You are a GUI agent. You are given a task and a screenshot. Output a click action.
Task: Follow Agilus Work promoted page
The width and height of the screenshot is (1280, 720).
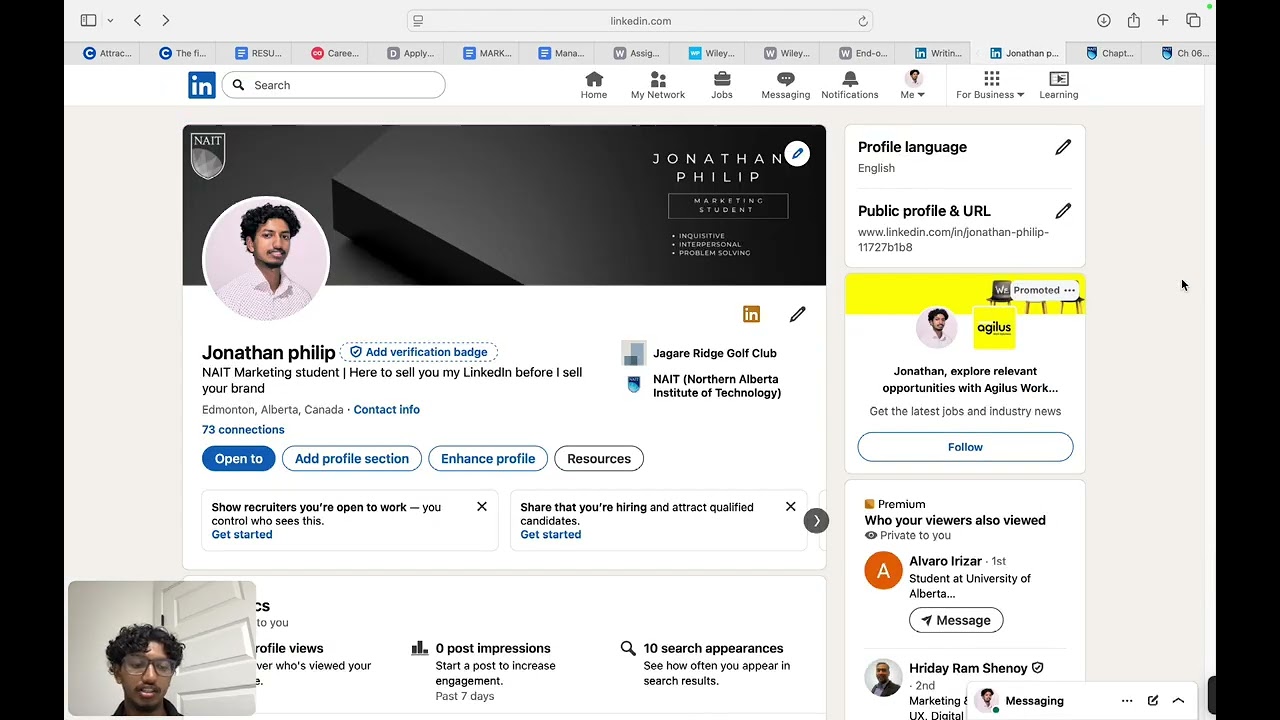(x=965, y=447)
